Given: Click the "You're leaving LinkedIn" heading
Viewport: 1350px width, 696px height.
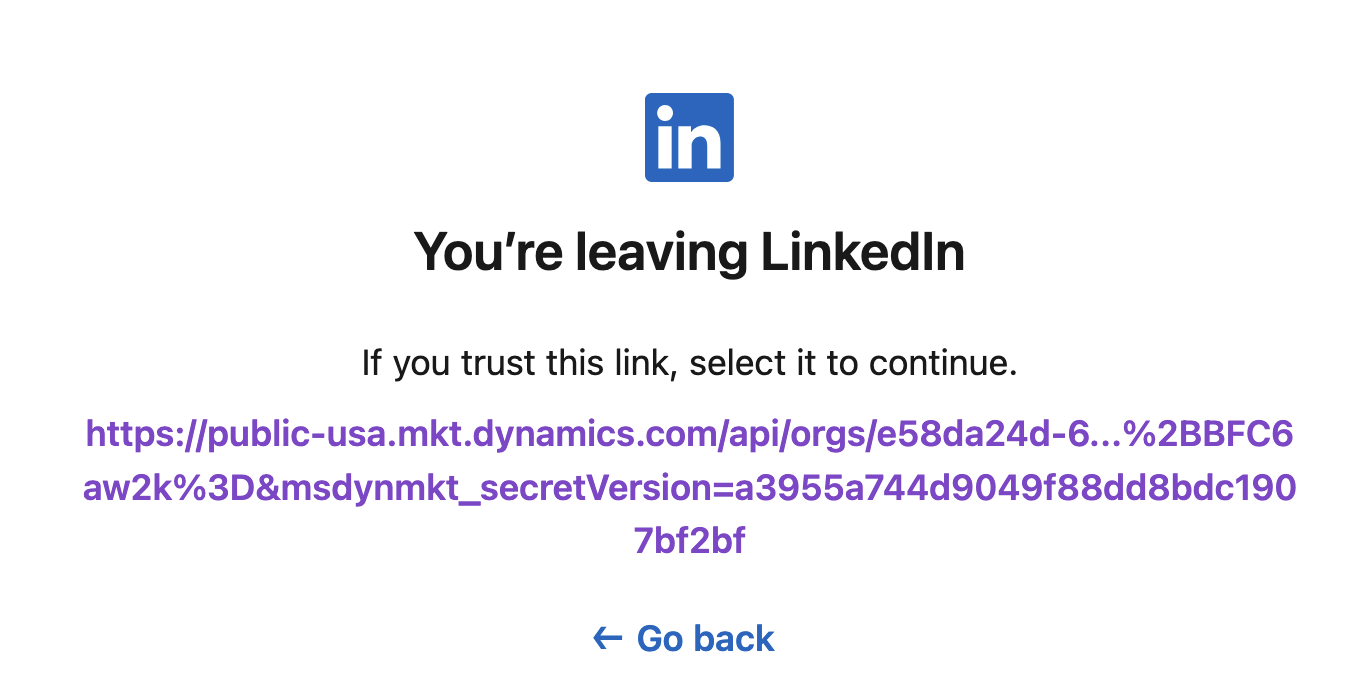Looking at the screenshot, I should click(690, 252).
